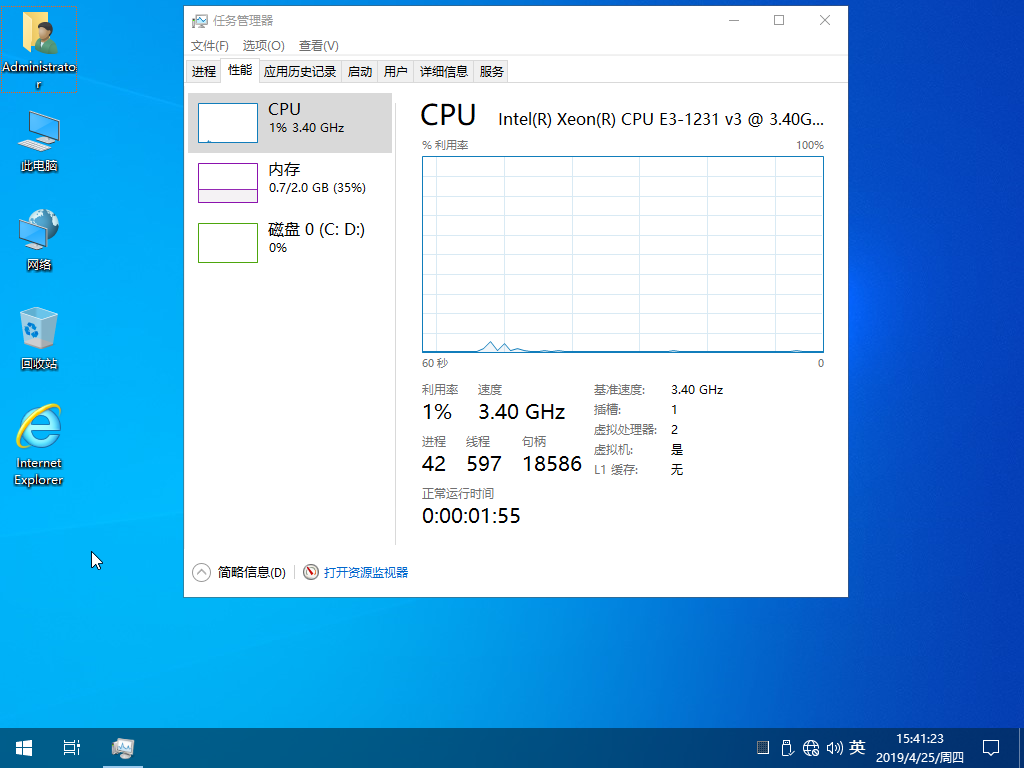This screenshot has width=1024, height=768.
Task: Select the 磁盘 0 mini graph thumbnail
Action: coord(228,243)
